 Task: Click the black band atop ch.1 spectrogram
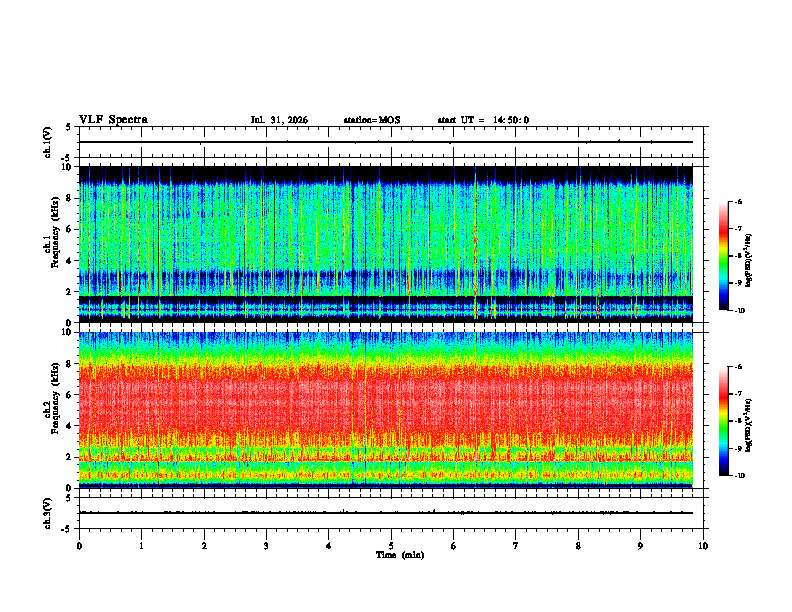pyautogui.click(x=386, y=173)
